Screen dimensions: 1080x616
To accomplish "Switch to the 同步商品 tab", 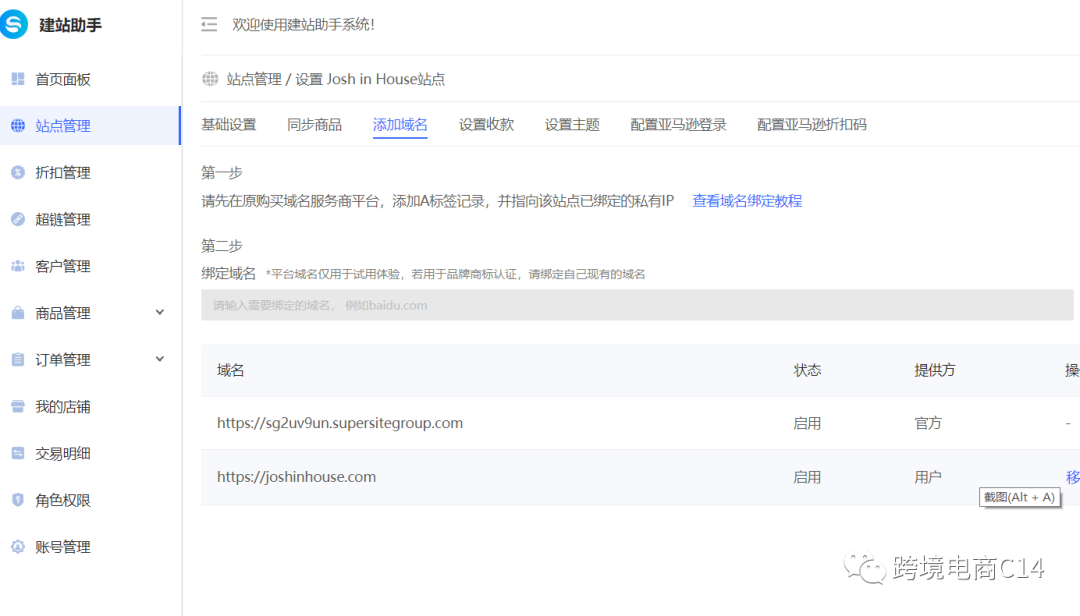I will (315, 125).
